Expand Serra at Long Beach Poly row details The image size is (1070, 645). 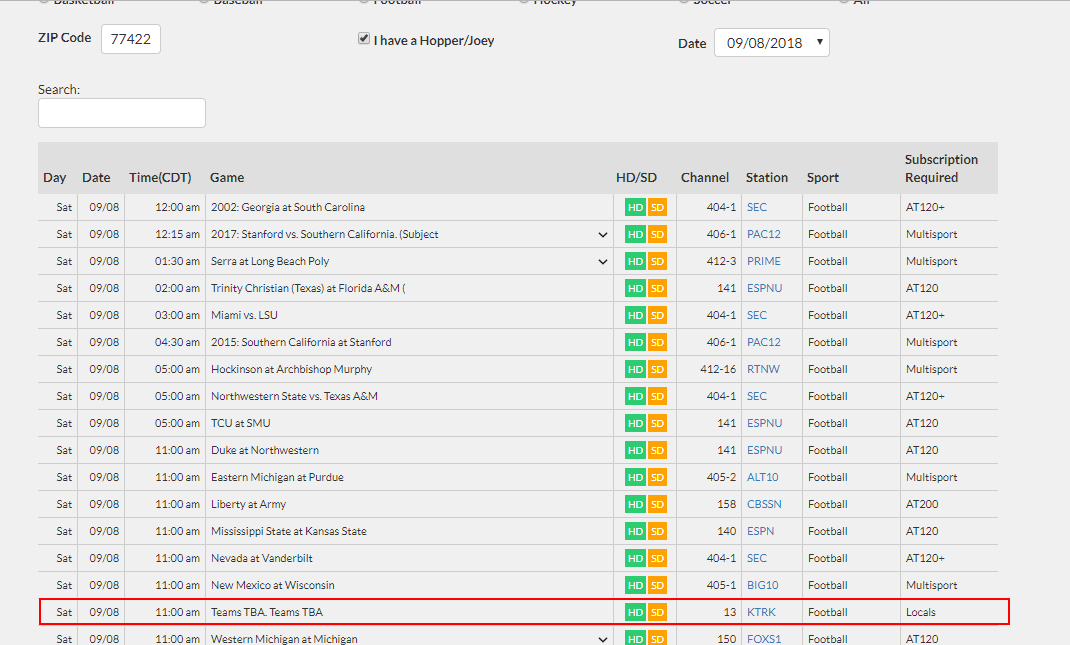point(603,261)
